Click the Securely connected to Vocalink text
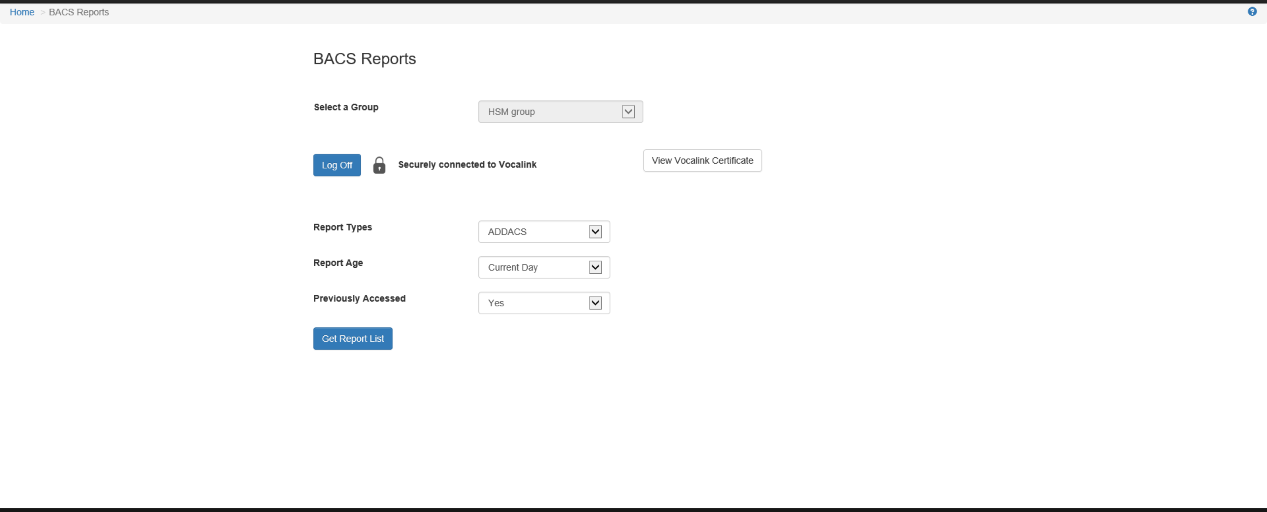1267x512 pixels. pyautogui.click(x=467, y=165)
